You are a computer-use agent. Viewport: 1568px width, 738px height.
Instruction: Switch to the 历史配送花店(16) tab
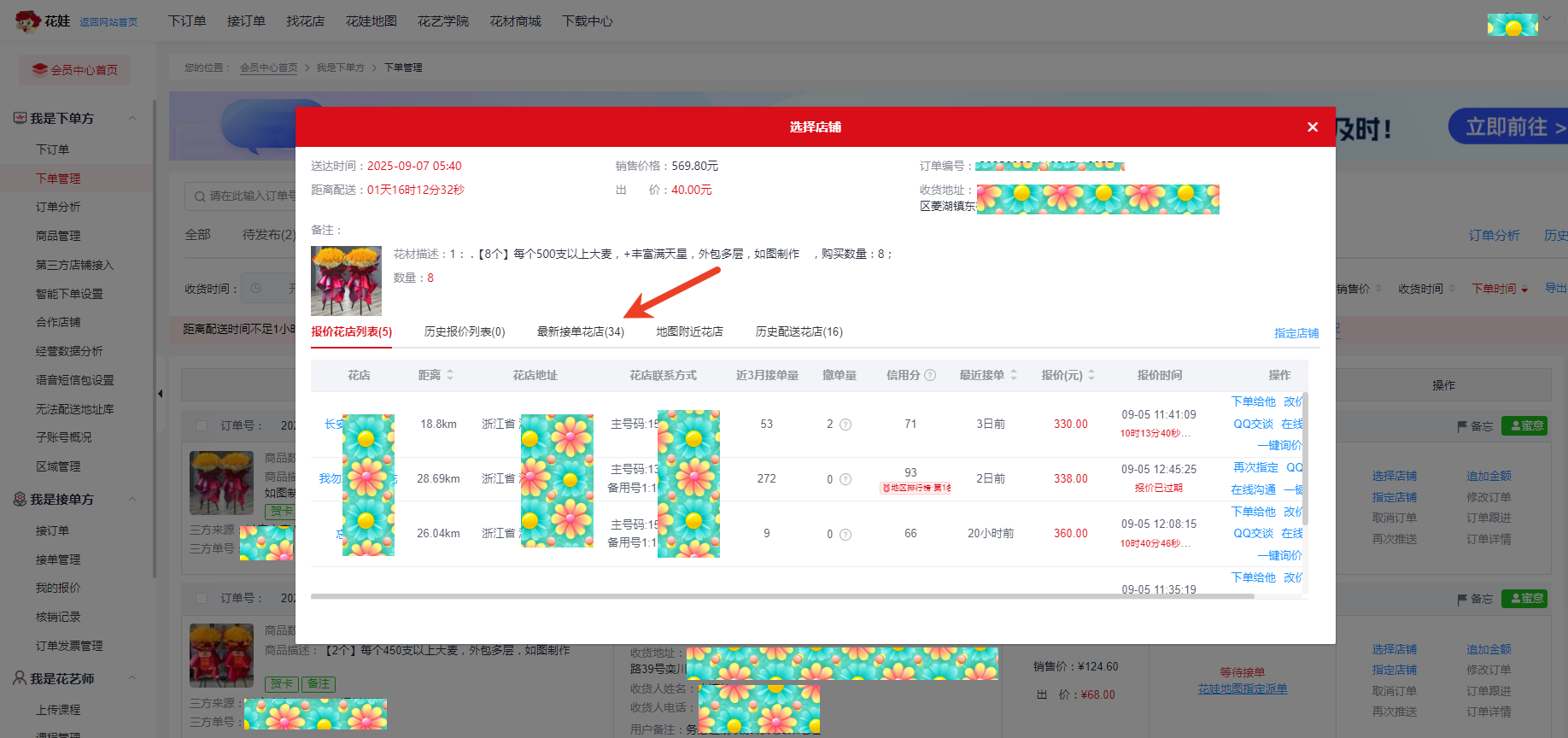coord(799,331)
